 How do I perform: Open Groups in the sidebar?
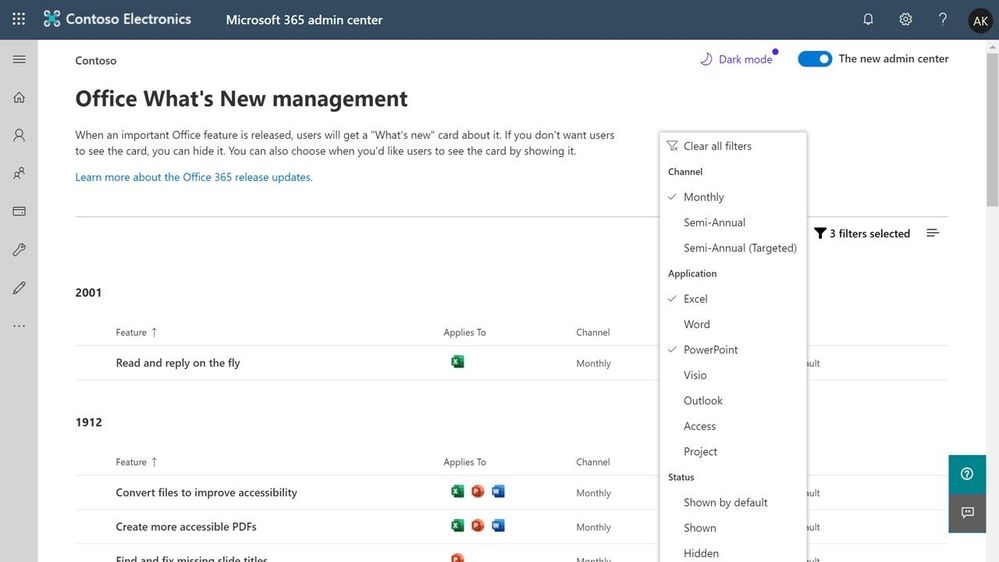coord(19,173)
